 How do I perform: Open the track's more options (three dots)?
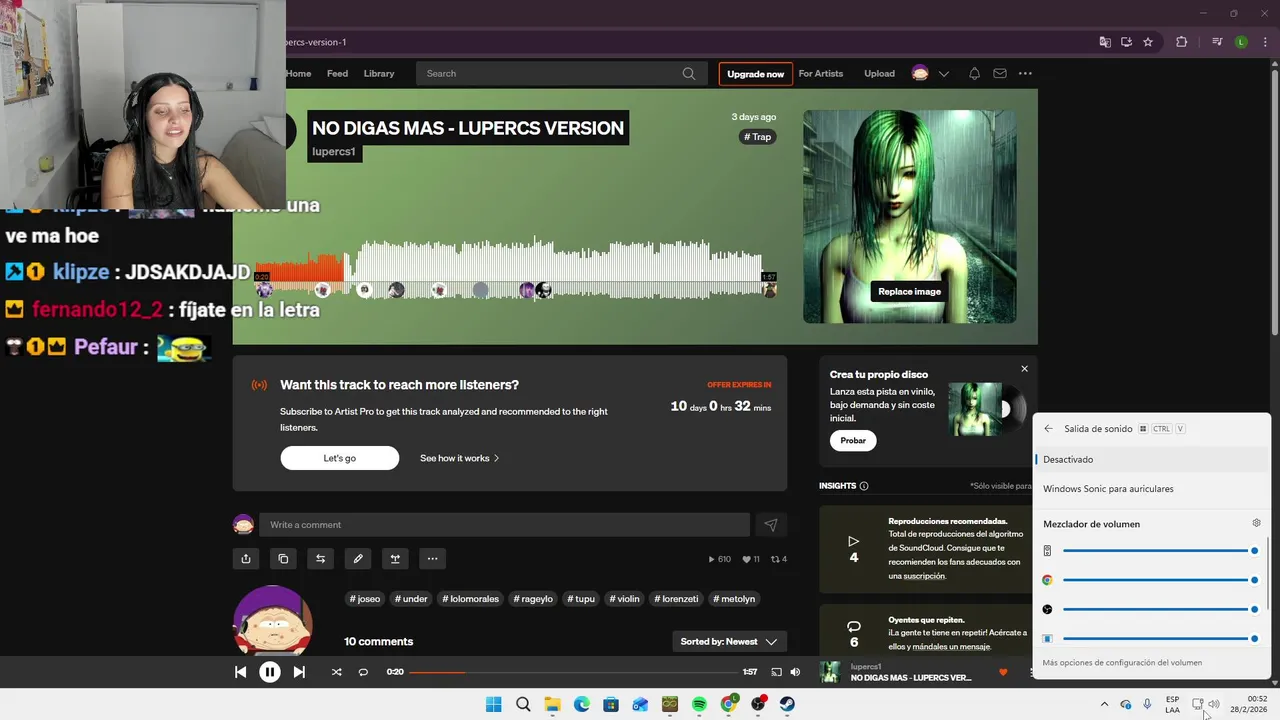click(432, 559)
